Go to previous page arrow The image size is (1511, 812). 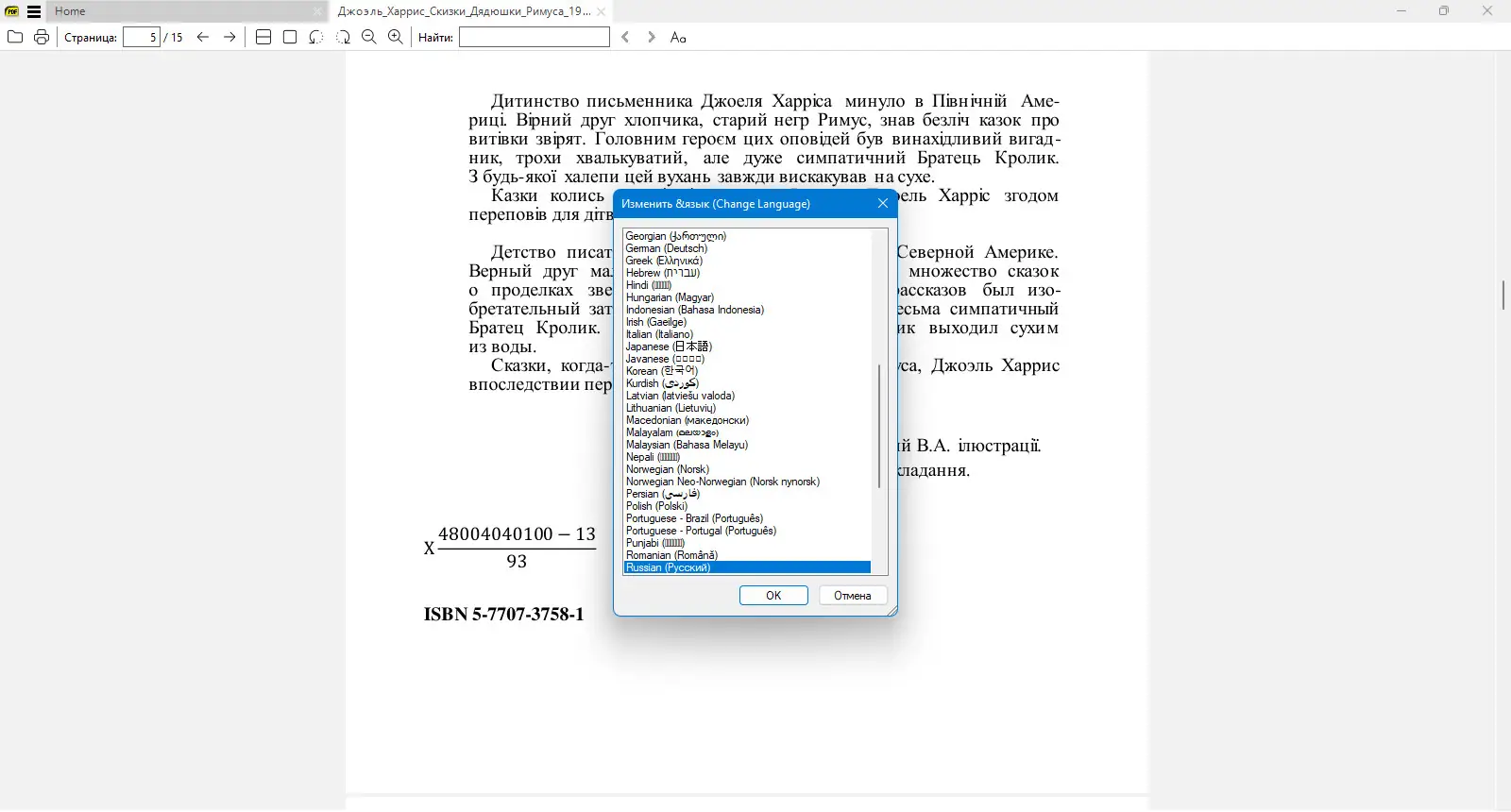coord(203,37)
